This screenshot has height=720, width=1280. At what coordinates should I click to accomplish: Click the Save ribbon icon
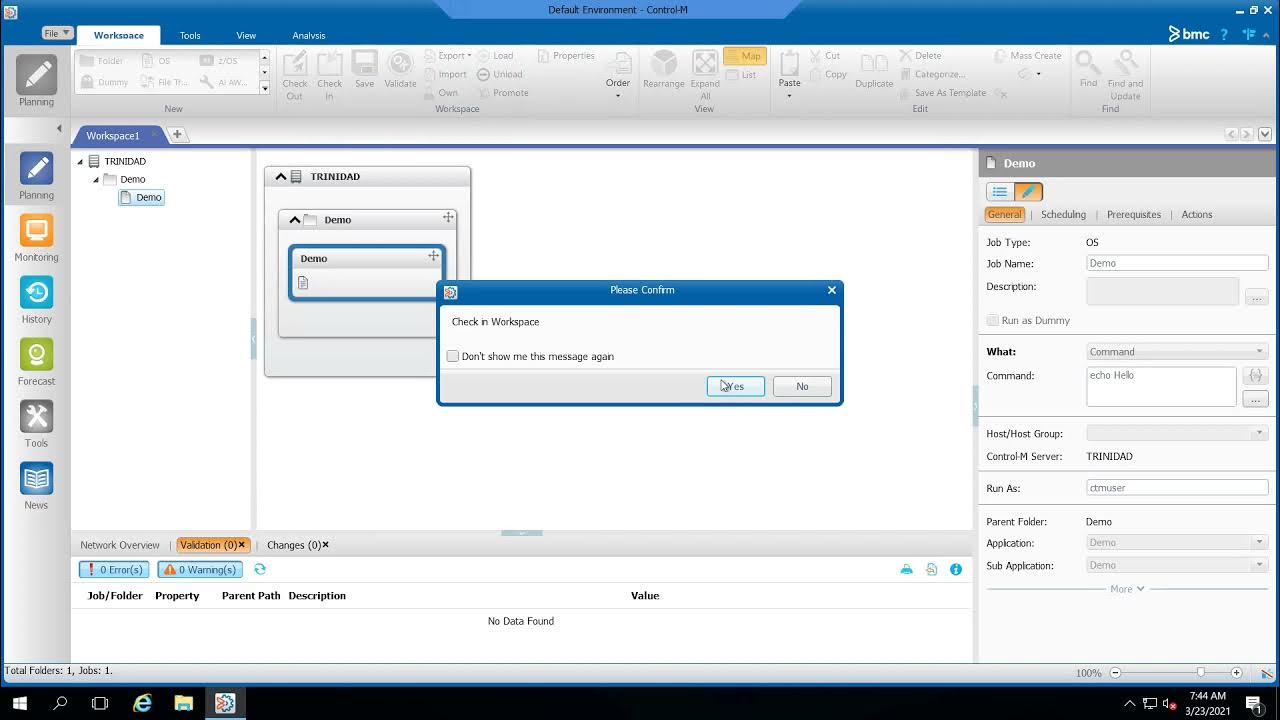365,70
